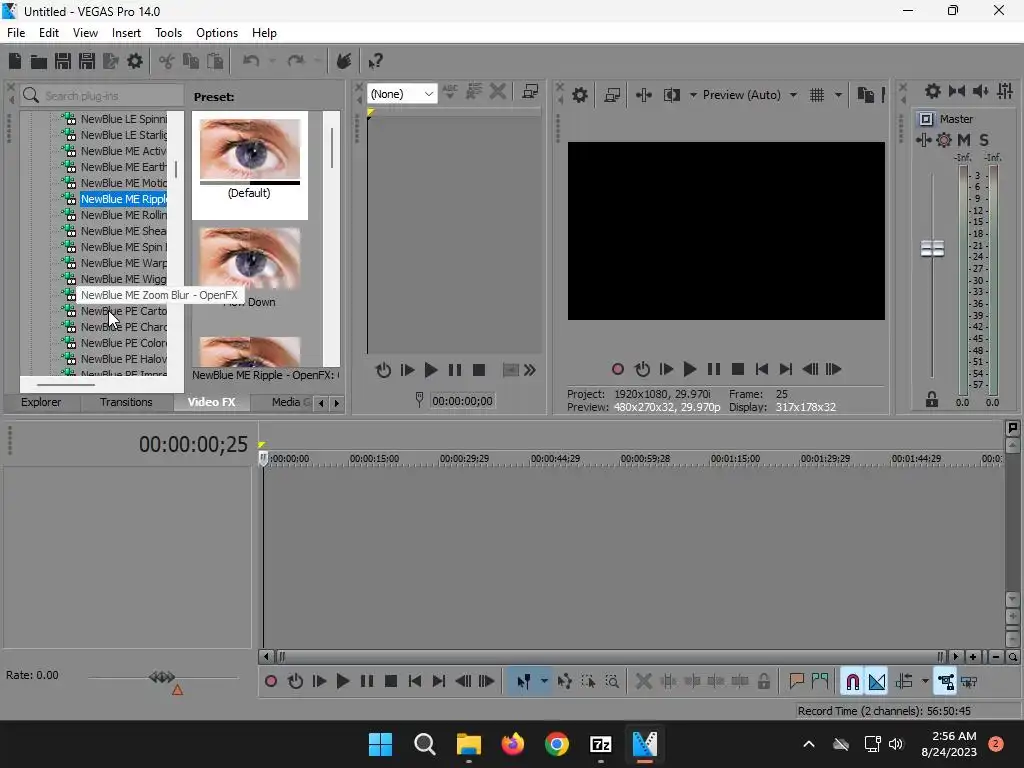Screen dimensions: 1024x768
Task: Click the main timeline Record button
Action: coord(271,682)
